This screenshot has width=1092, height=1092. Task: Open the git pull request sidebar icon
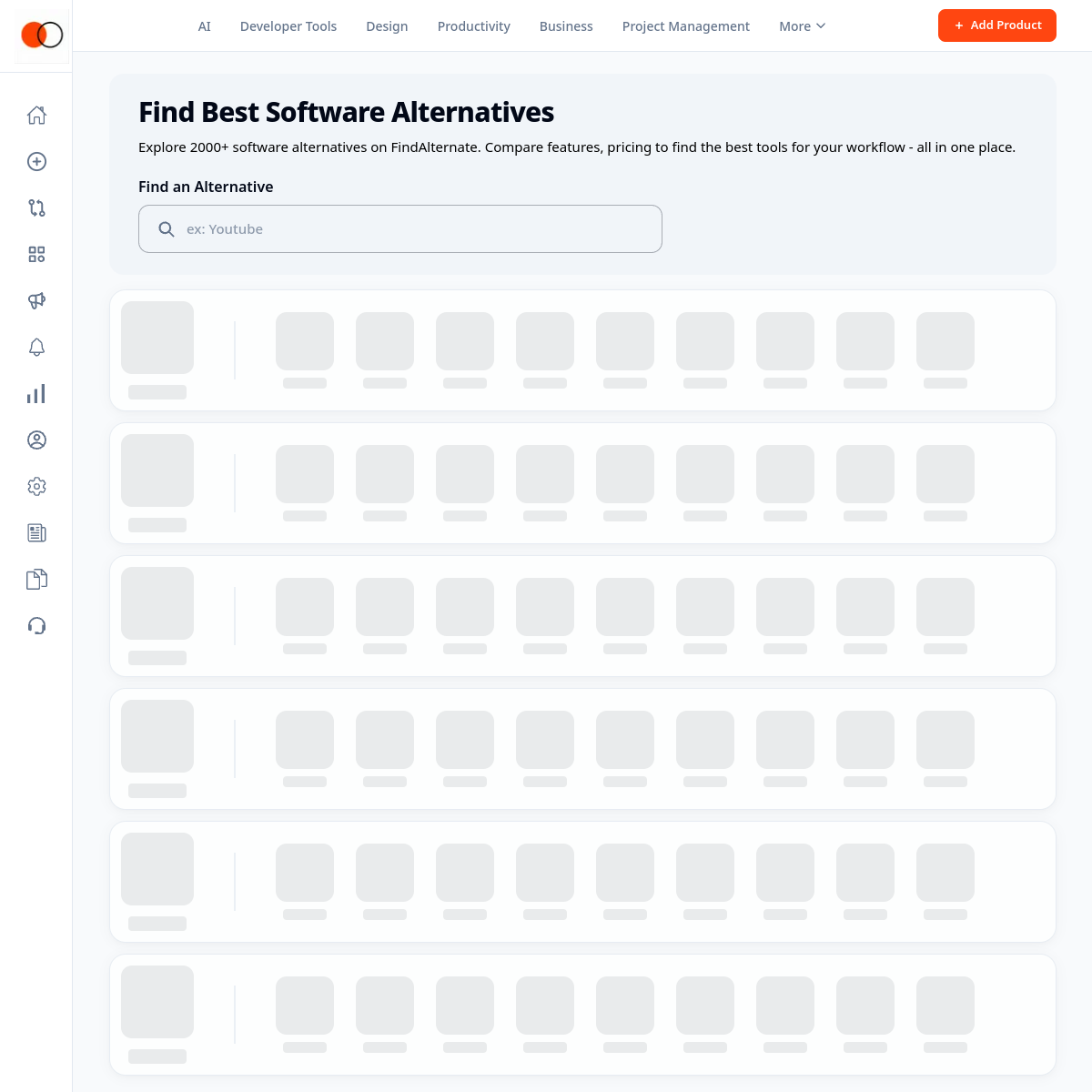click(36, 207)
